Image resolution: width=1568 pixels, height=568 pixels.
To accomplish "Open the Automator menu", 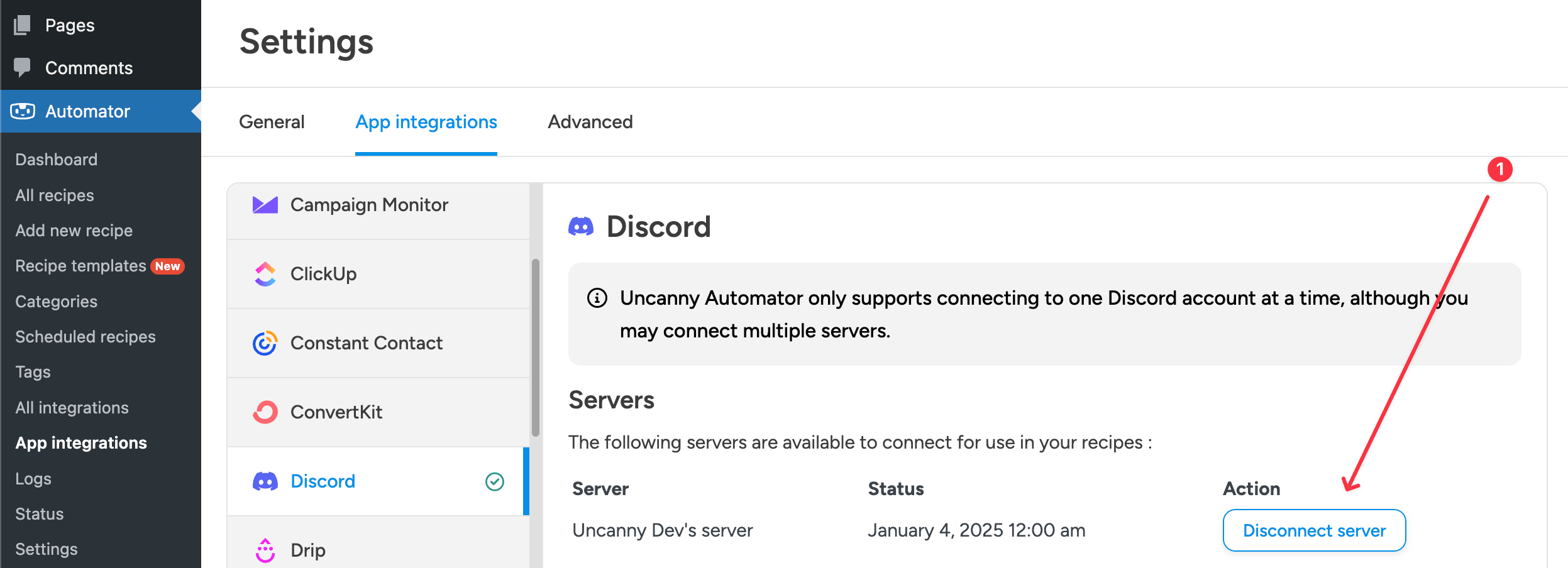I will pos(101,111).
